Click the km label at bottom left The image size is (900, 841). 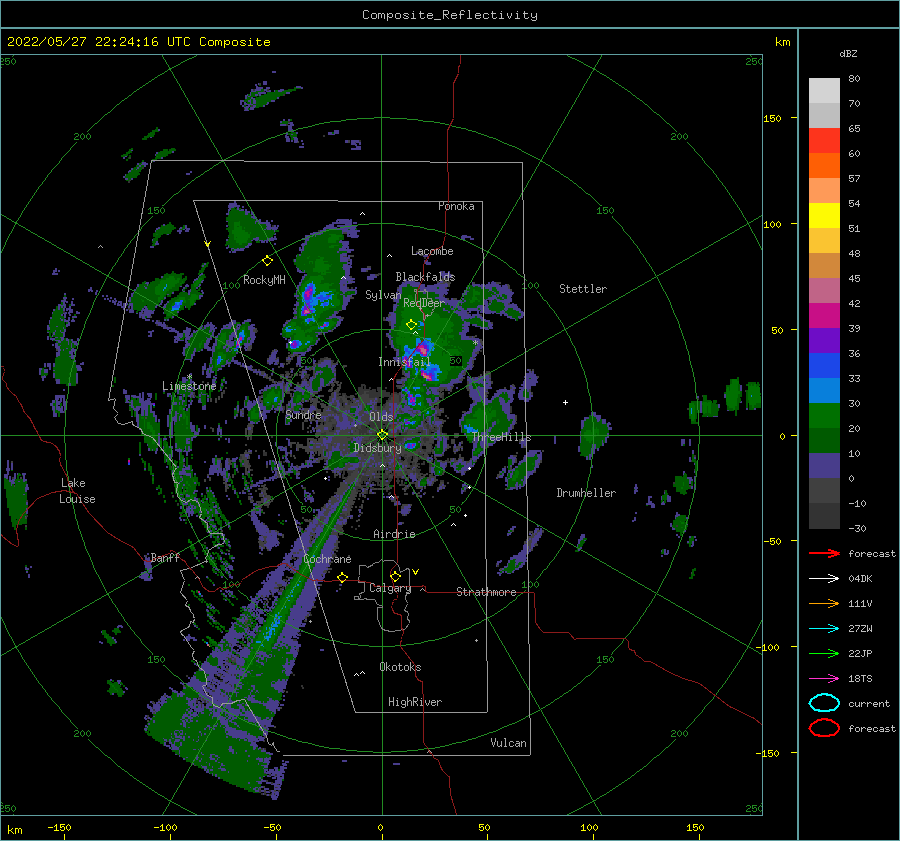(15, 830)
